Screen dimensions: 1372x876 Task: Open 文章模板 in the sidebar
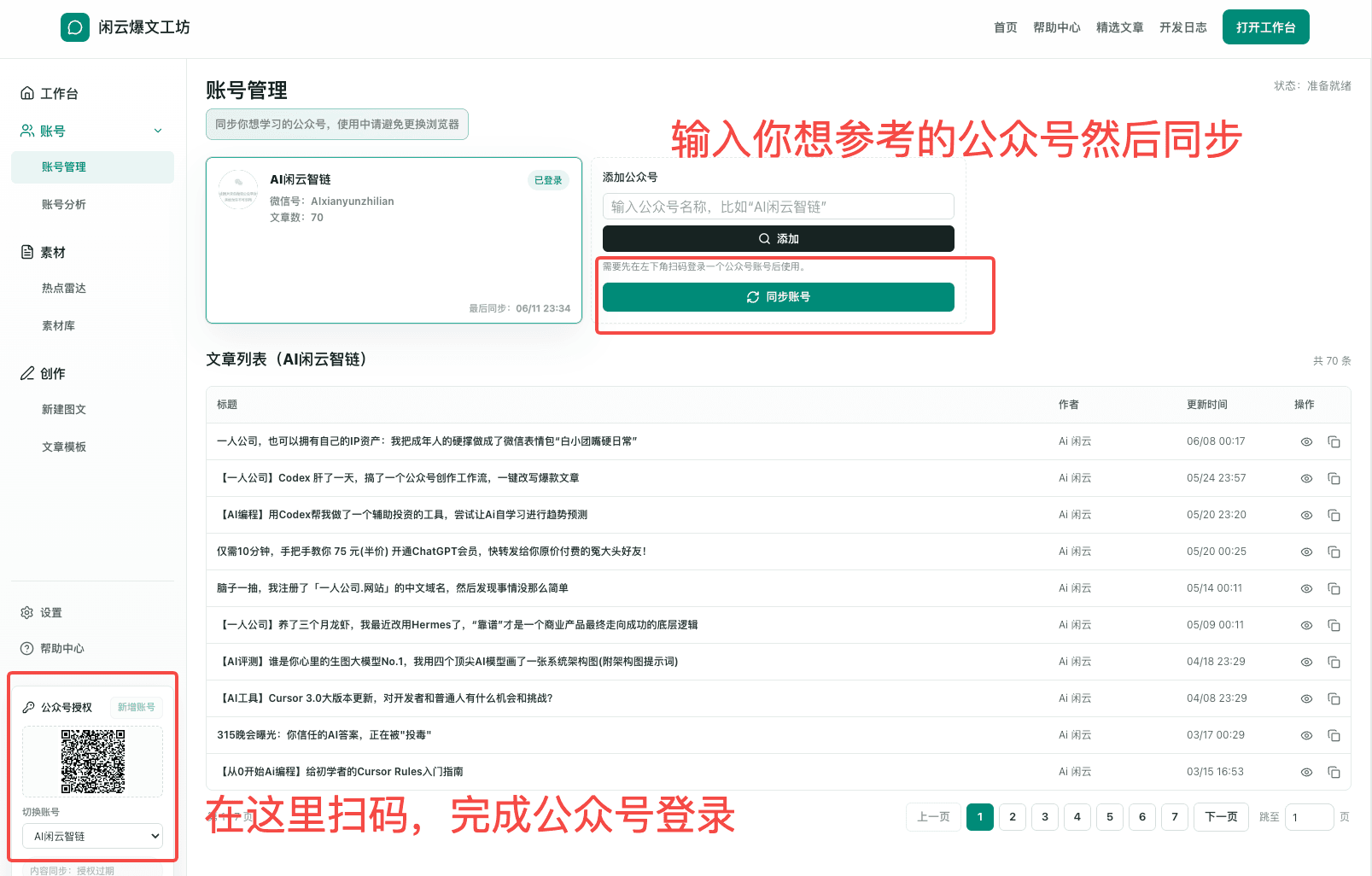(64, 447)
